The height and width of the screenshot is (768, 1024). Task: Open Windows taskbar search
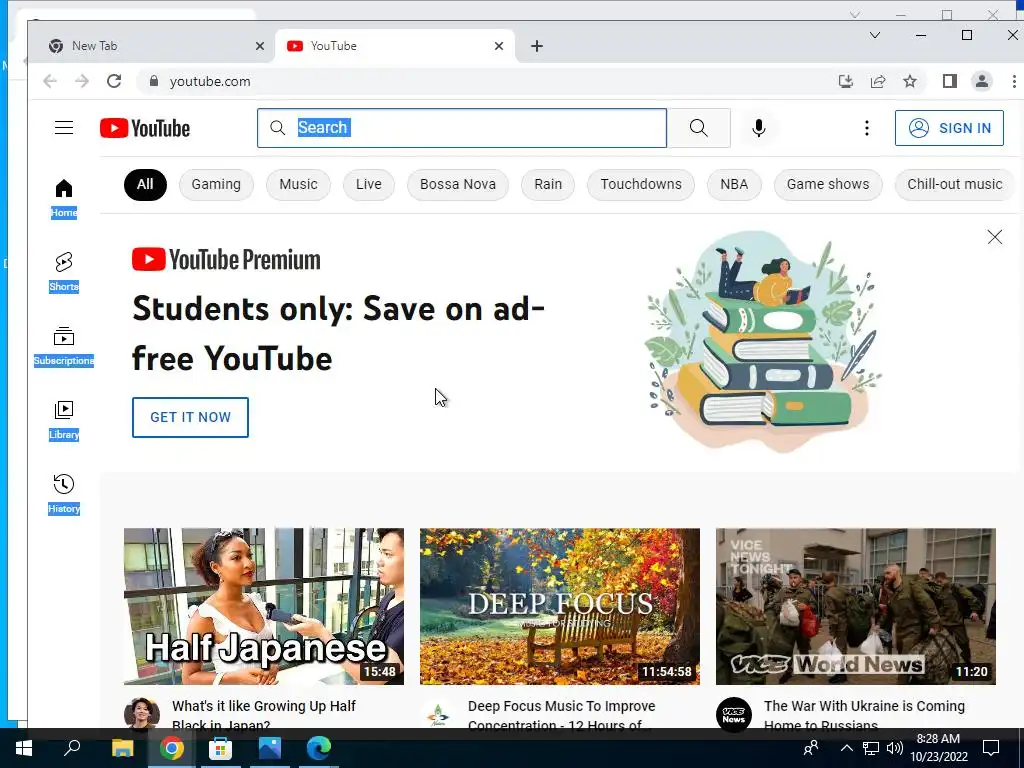click(x=72, y=748)
